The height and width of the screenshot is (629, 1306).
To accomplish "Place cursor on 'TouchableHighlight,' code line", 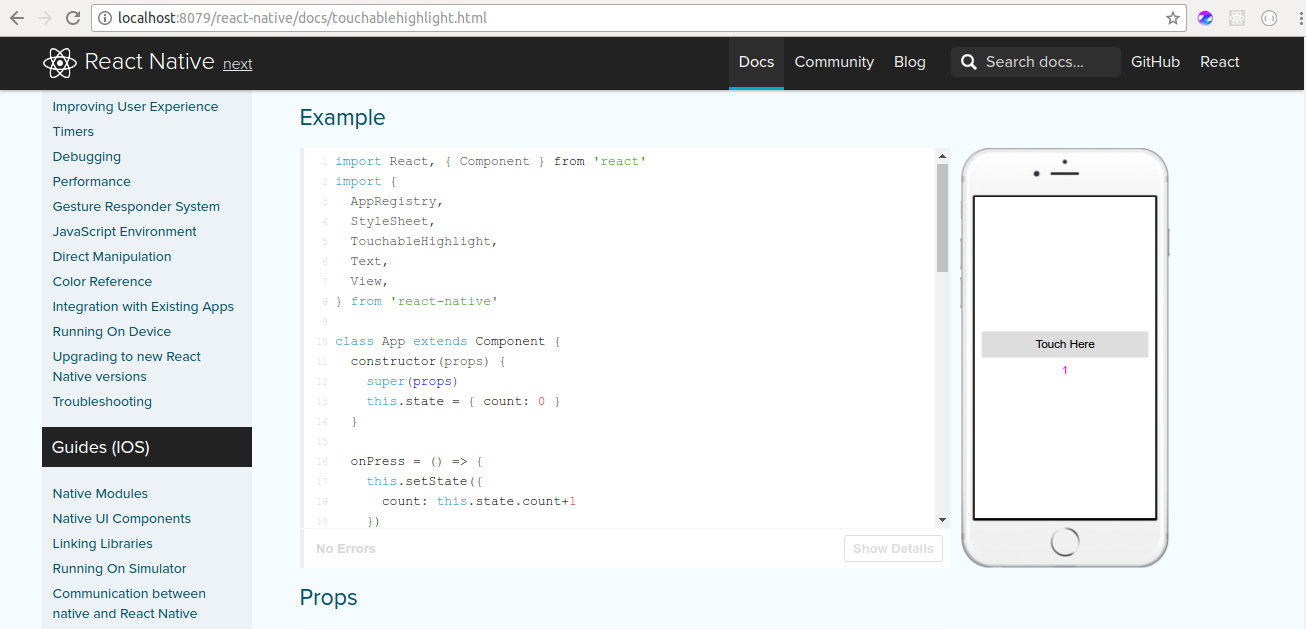I will pos(423,241).
